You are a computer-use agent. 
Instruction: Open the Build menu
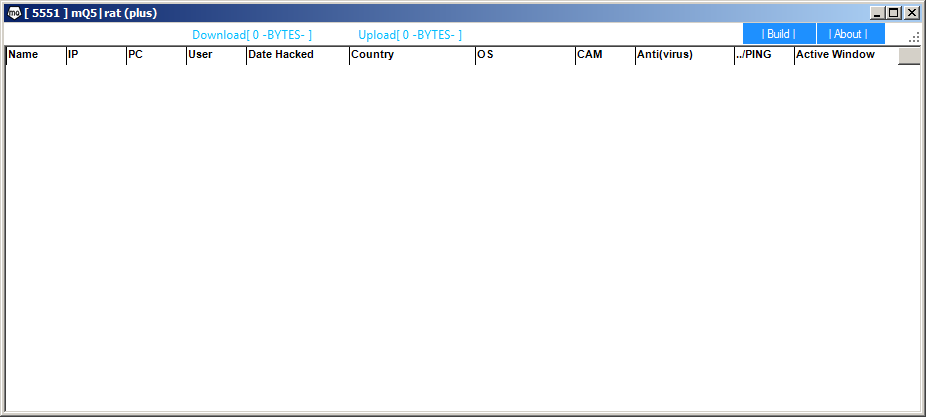point(779,34)
